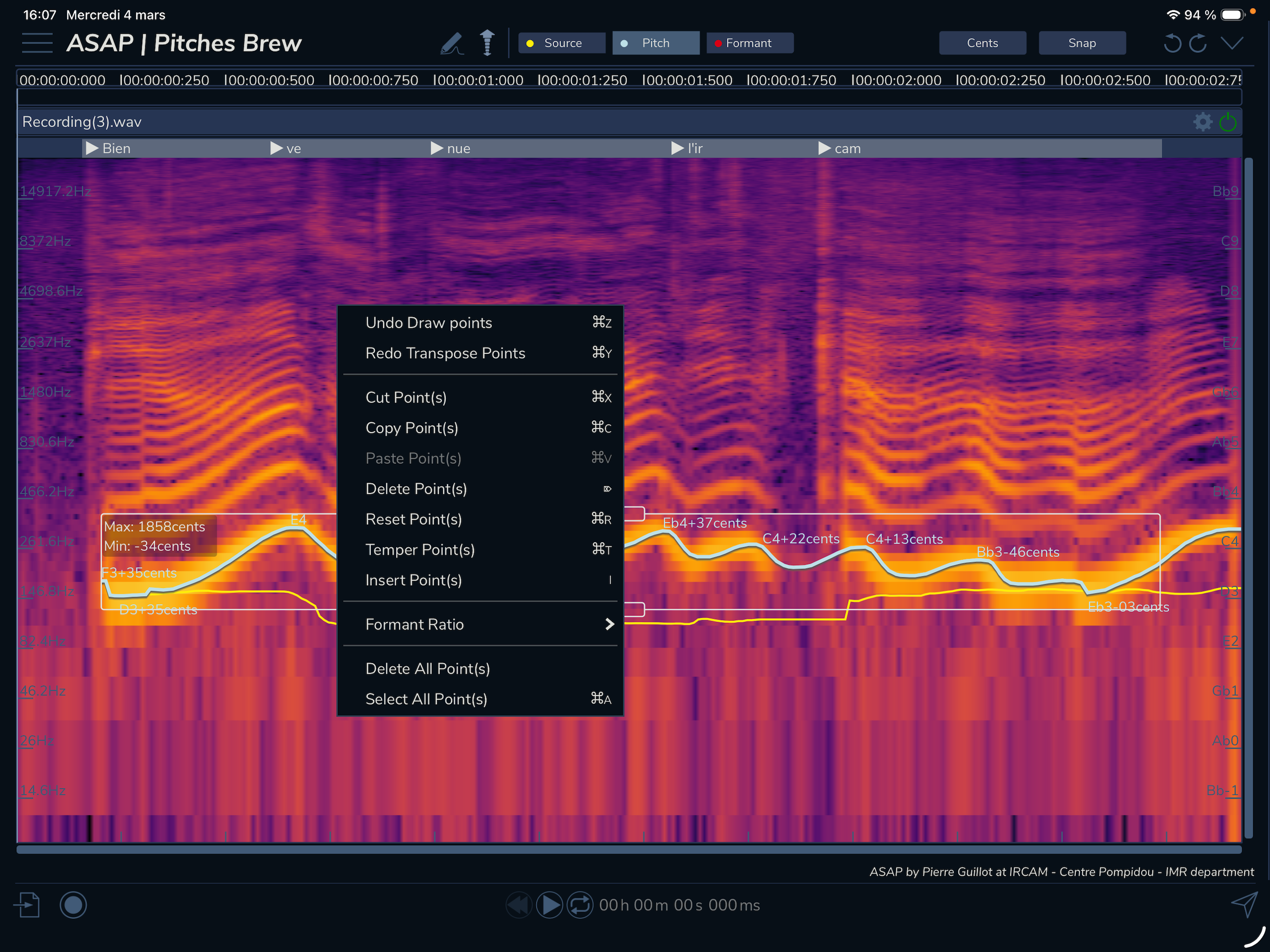Jump to the 'nue' marker

pos(451,149)
